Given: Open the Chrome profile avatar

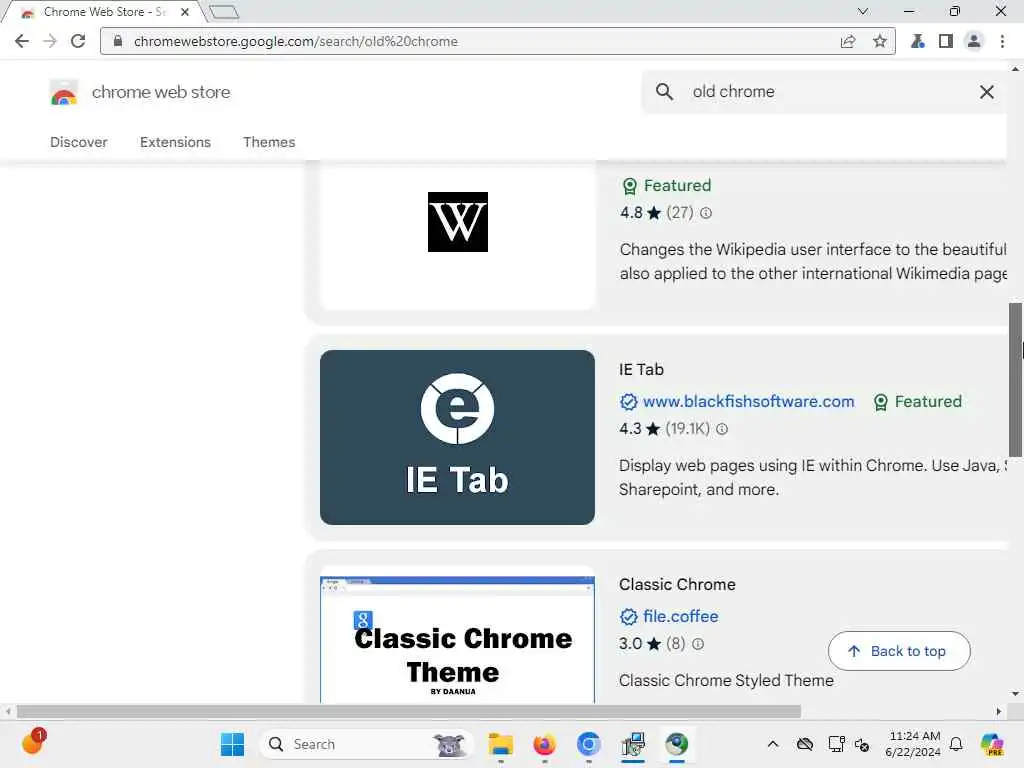Looking at the screenshot, I should [x=974, y=41].
